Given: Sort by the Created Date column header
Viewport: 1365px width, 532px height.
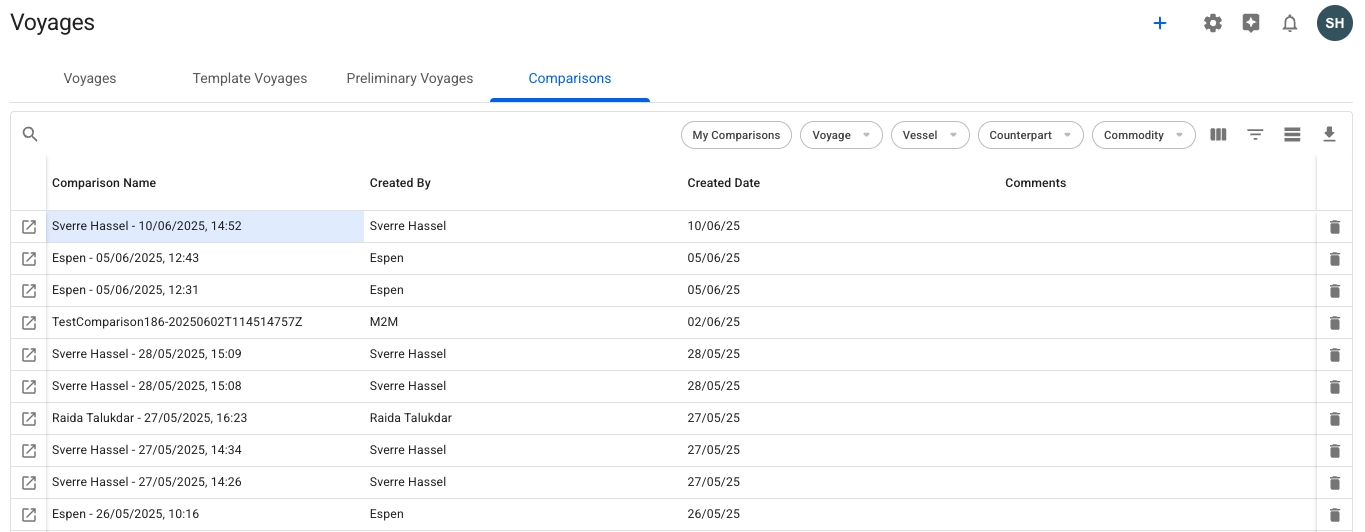Looking at the screenshot, I should point(724,183).
